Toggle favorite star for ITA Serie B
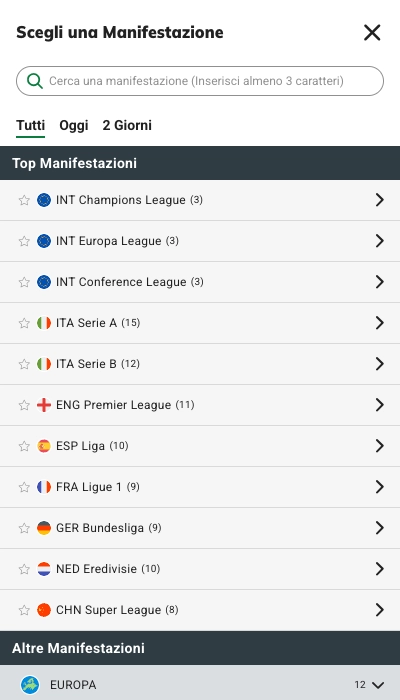Image resolution: width=400 pixels, height=700 pixels. click(24, 364)
